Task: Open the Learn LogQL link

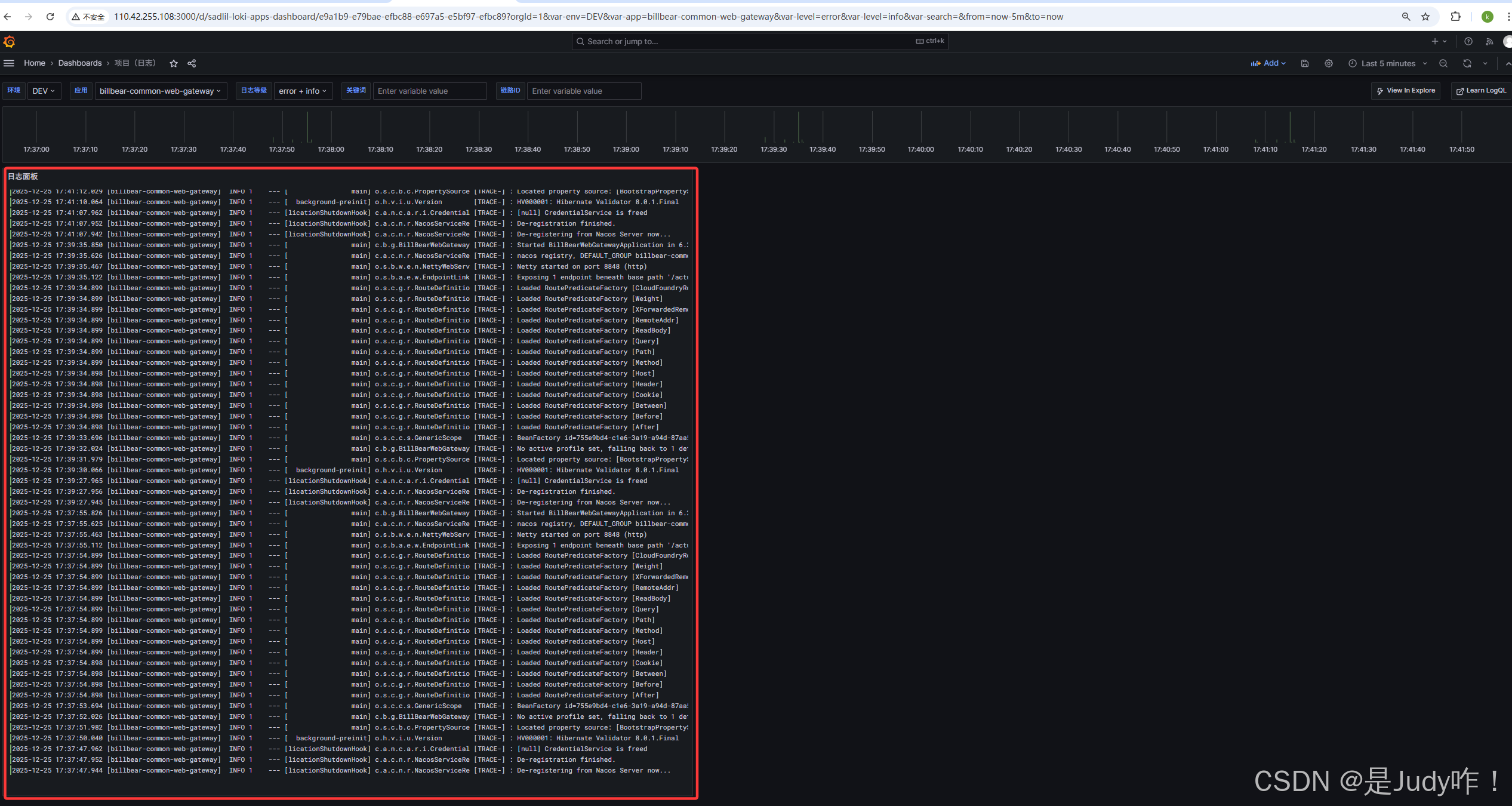Action: 1481,91
